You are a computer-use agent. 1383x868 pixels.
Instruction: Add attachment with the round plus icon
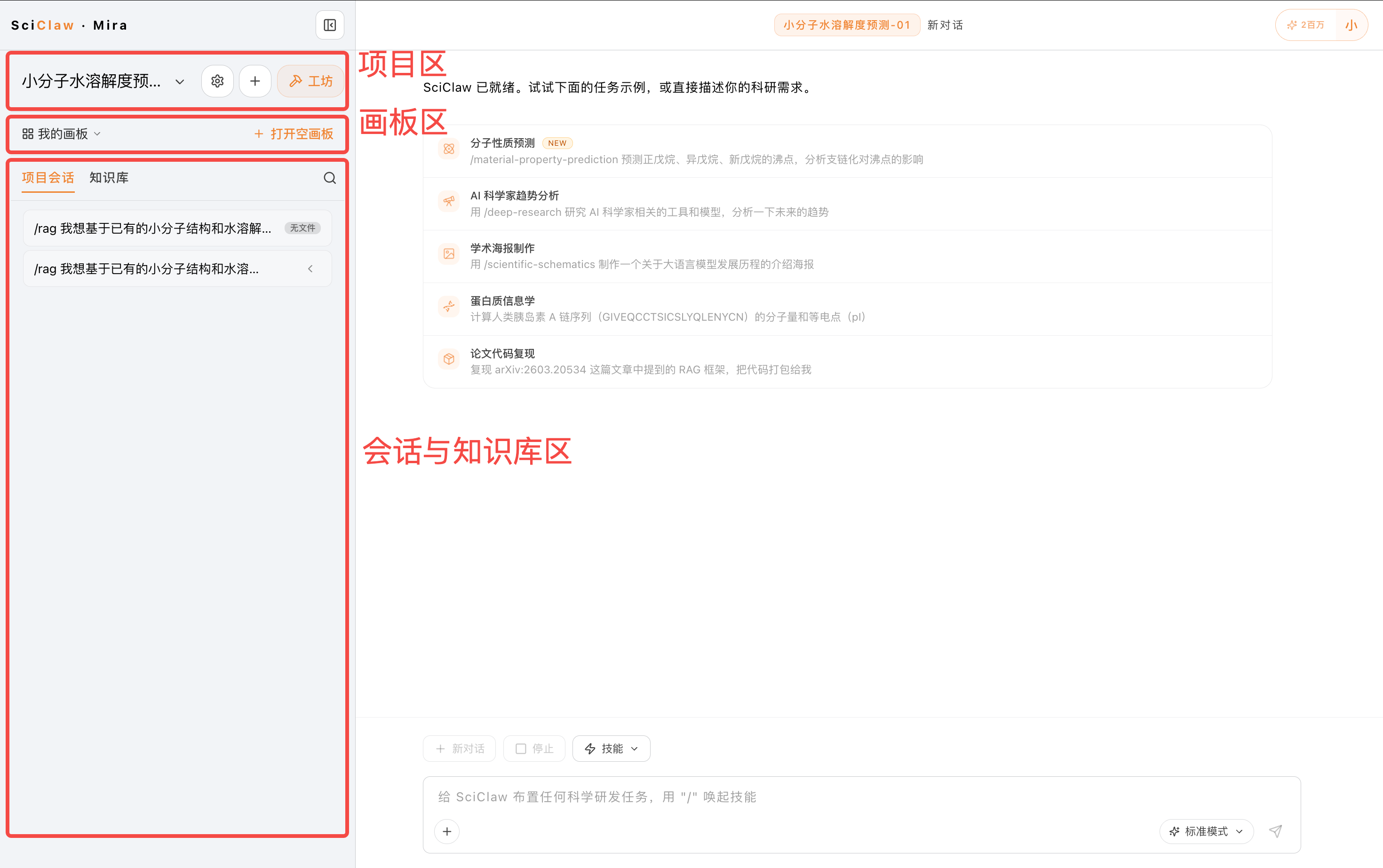[447, 831]
